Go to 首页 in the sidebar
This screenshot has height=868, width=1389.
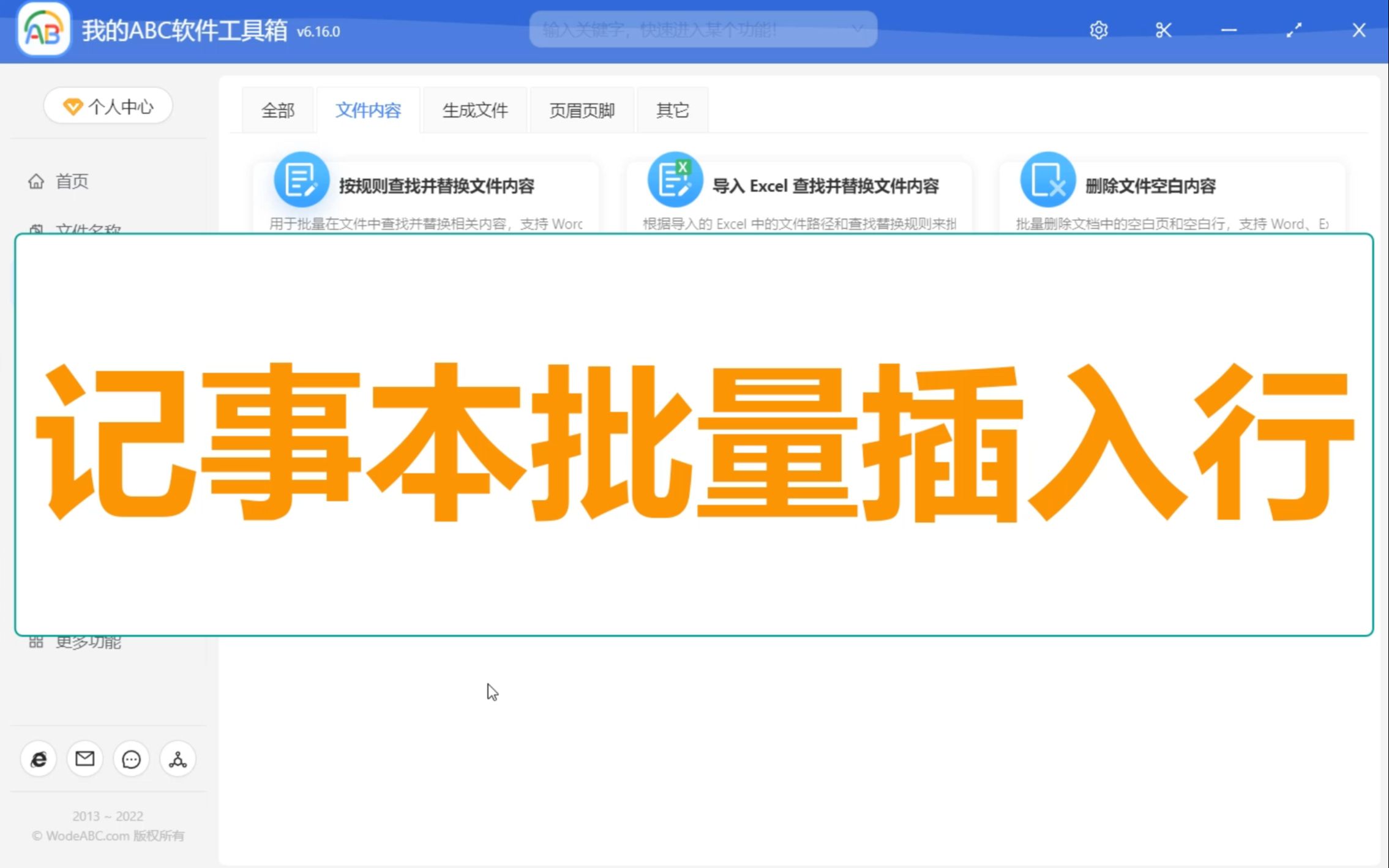72,181
